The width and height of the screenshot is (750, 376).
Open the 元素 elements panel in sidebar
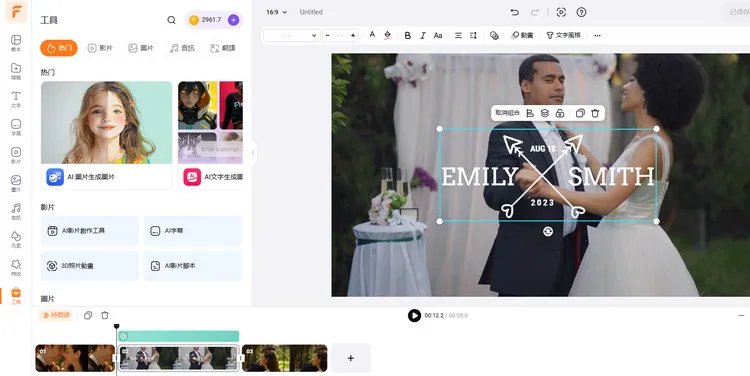click(x=16, y=240)
